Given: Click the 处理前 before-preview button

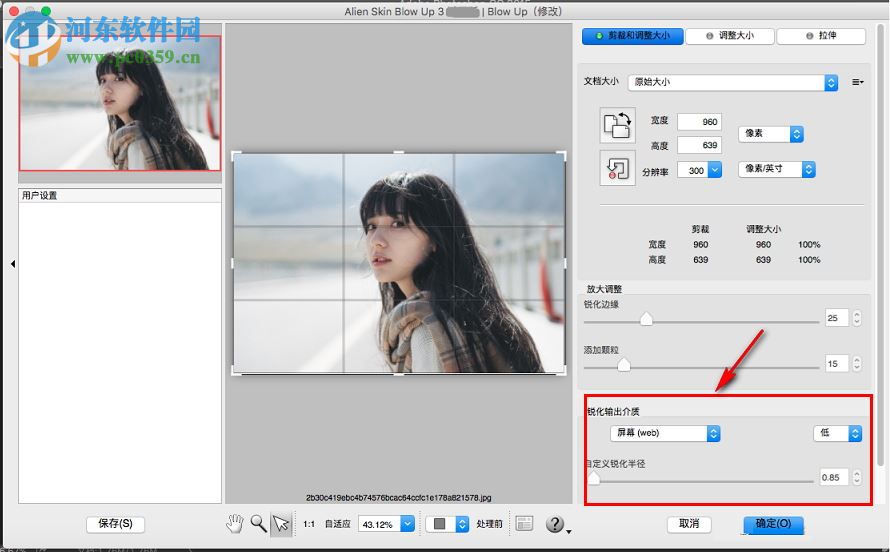Looking at the screenshot, I should (x=489, y=524).
